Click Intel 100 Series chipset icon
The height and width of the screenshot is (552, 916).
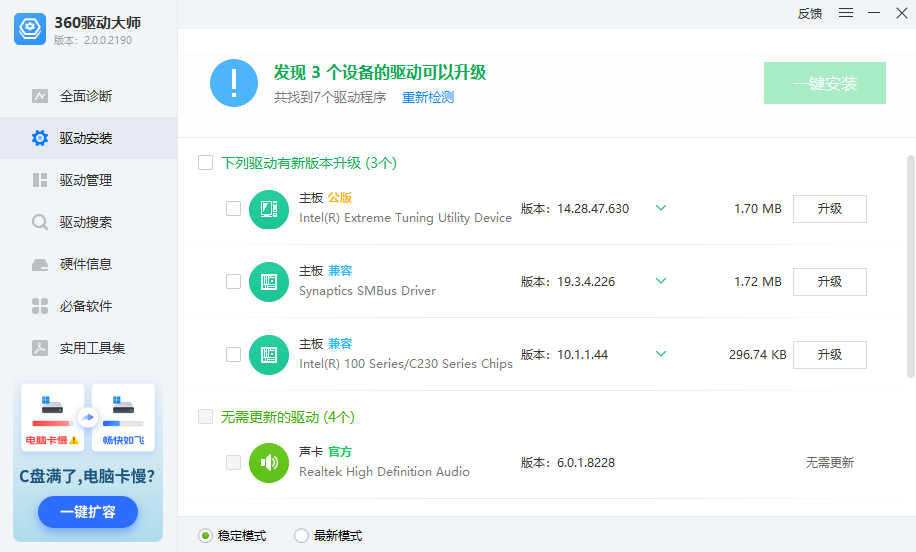pyautogui.click(x=269, y=355)
